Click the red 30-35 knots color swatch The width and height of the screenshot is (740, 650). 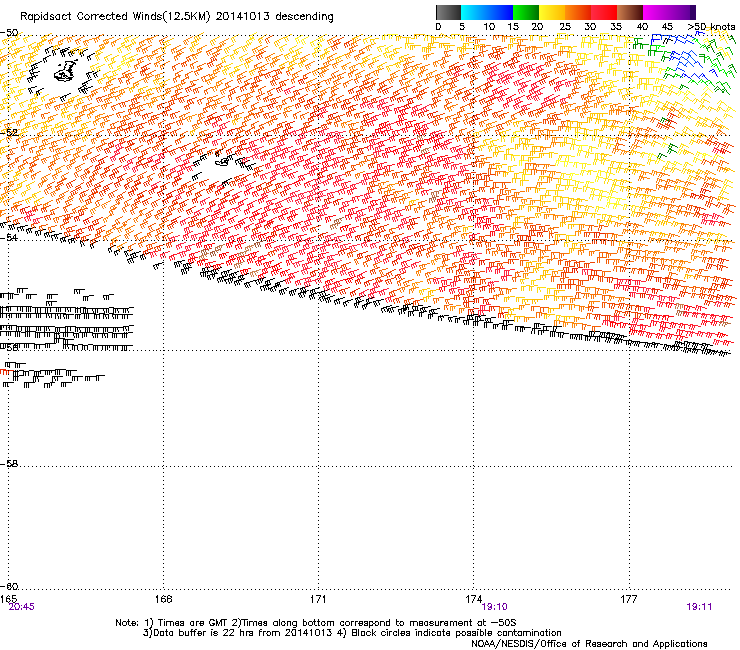pyautogui.click(x=604, y=12)
